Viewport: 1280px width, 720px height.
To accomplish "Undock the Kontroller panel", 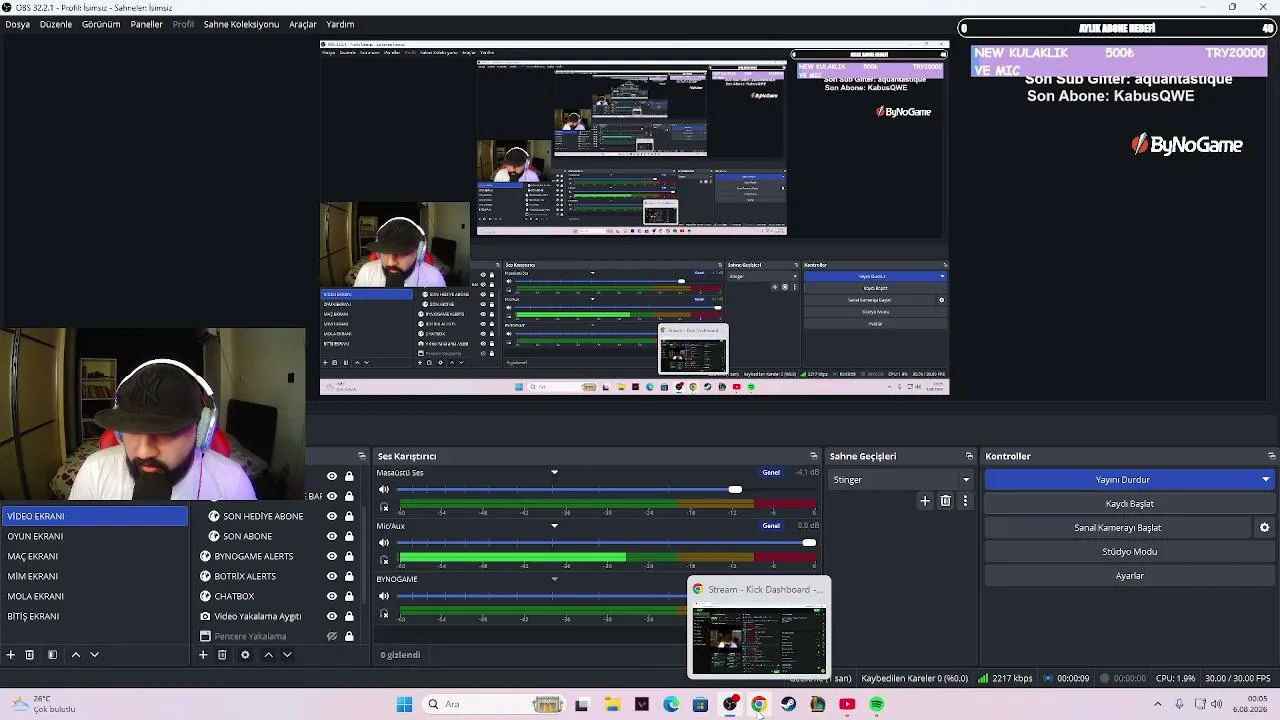I will 1271,456.
